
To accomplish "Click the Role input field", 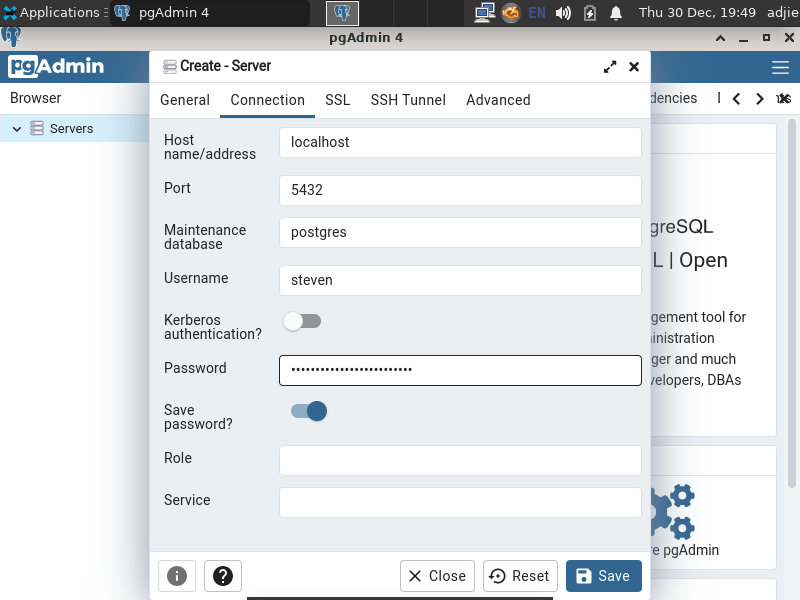I will tap(460, 460).
